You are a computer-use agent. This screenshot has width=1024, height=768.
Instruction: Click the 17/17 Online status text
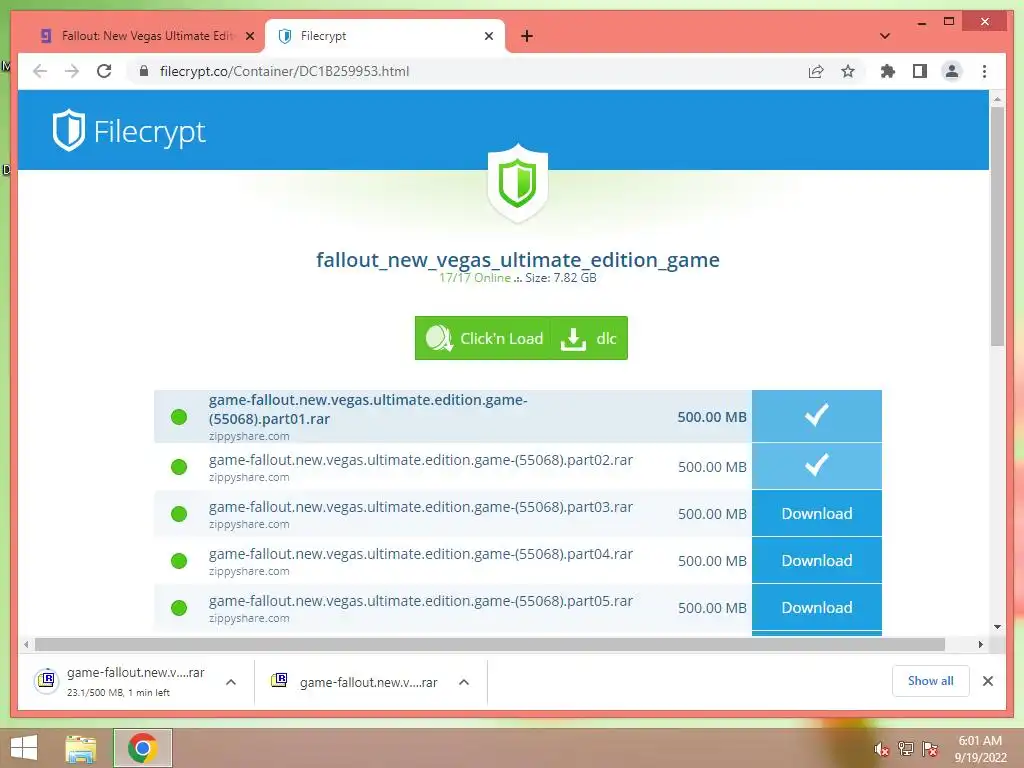click(475, 278)
